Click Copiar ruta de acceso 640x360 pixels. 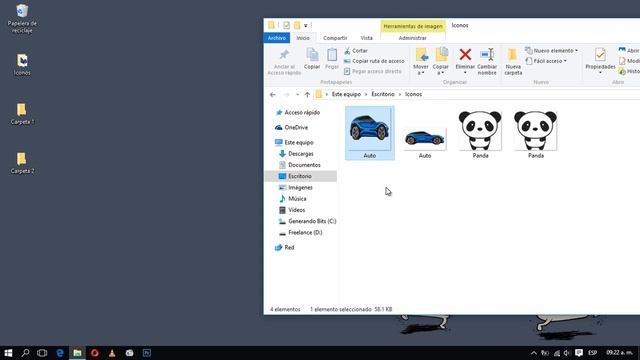click(374, 61)
